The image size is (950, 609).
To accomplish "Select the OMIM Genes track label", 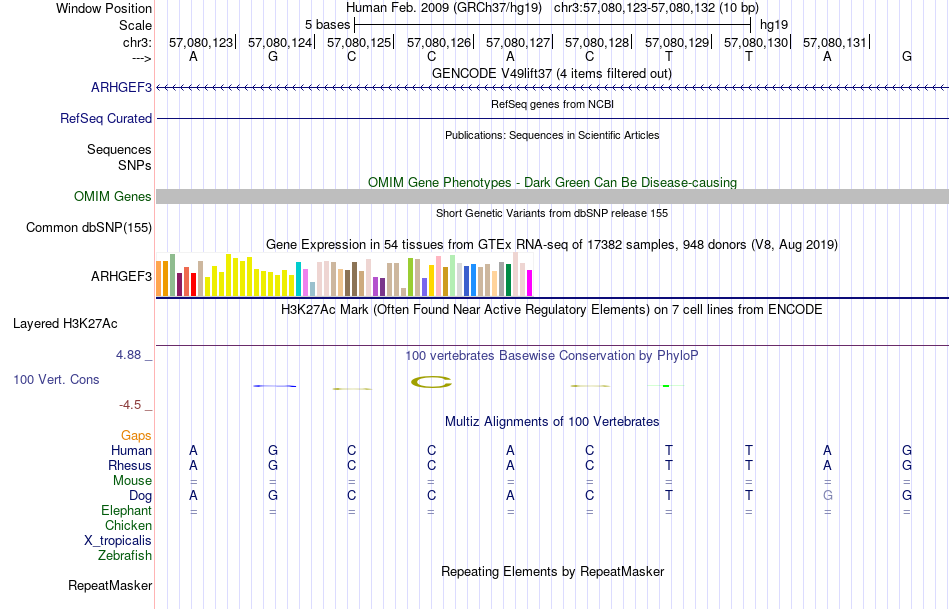I will click(113, 196).
